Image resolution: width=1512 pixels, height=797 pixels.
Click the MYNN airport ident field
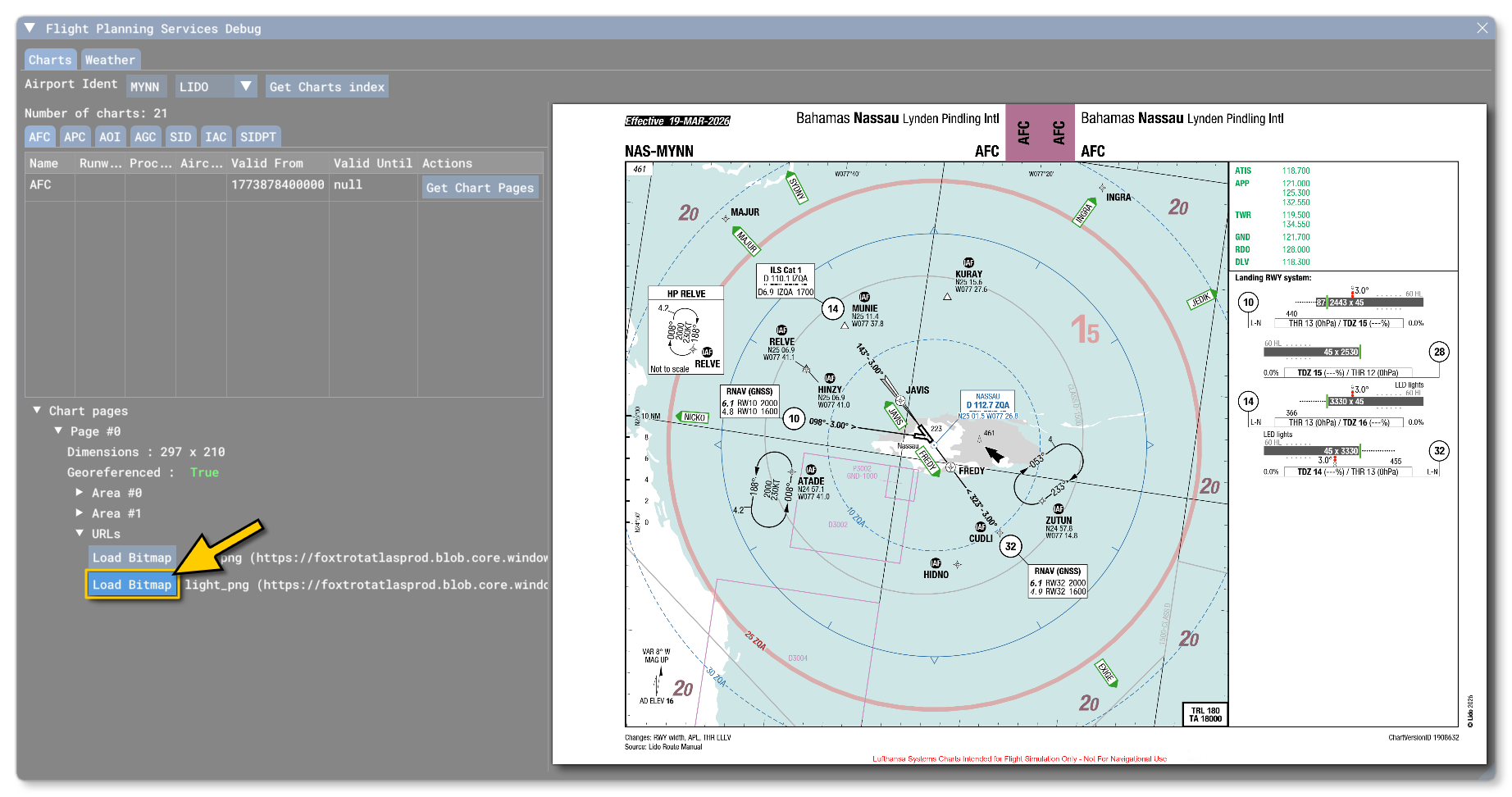click(x=147, y=86)
